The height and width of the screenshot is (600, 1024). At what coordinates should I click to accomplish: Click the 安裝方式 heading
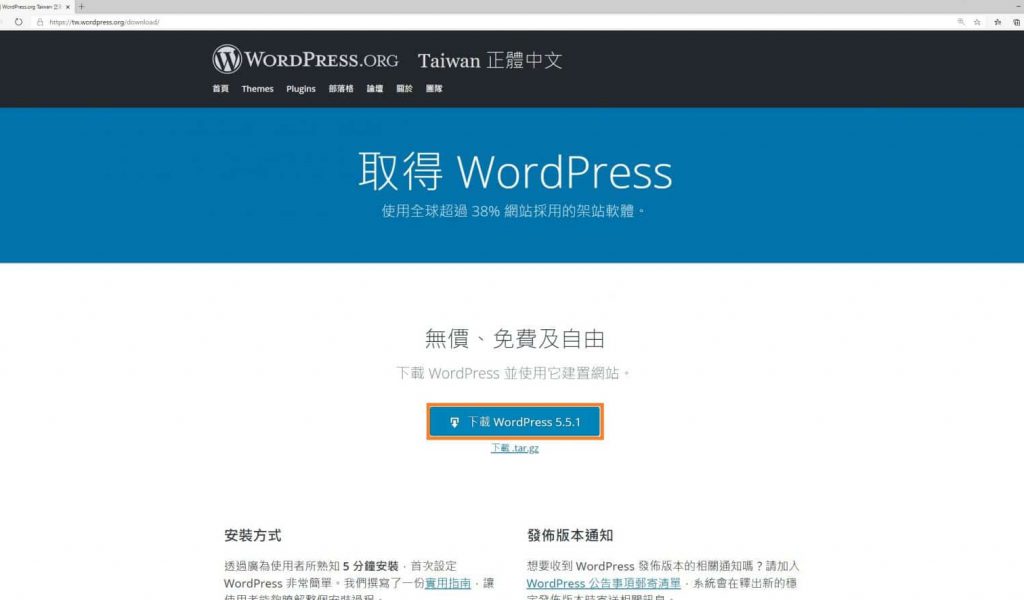tap(253, 535)
